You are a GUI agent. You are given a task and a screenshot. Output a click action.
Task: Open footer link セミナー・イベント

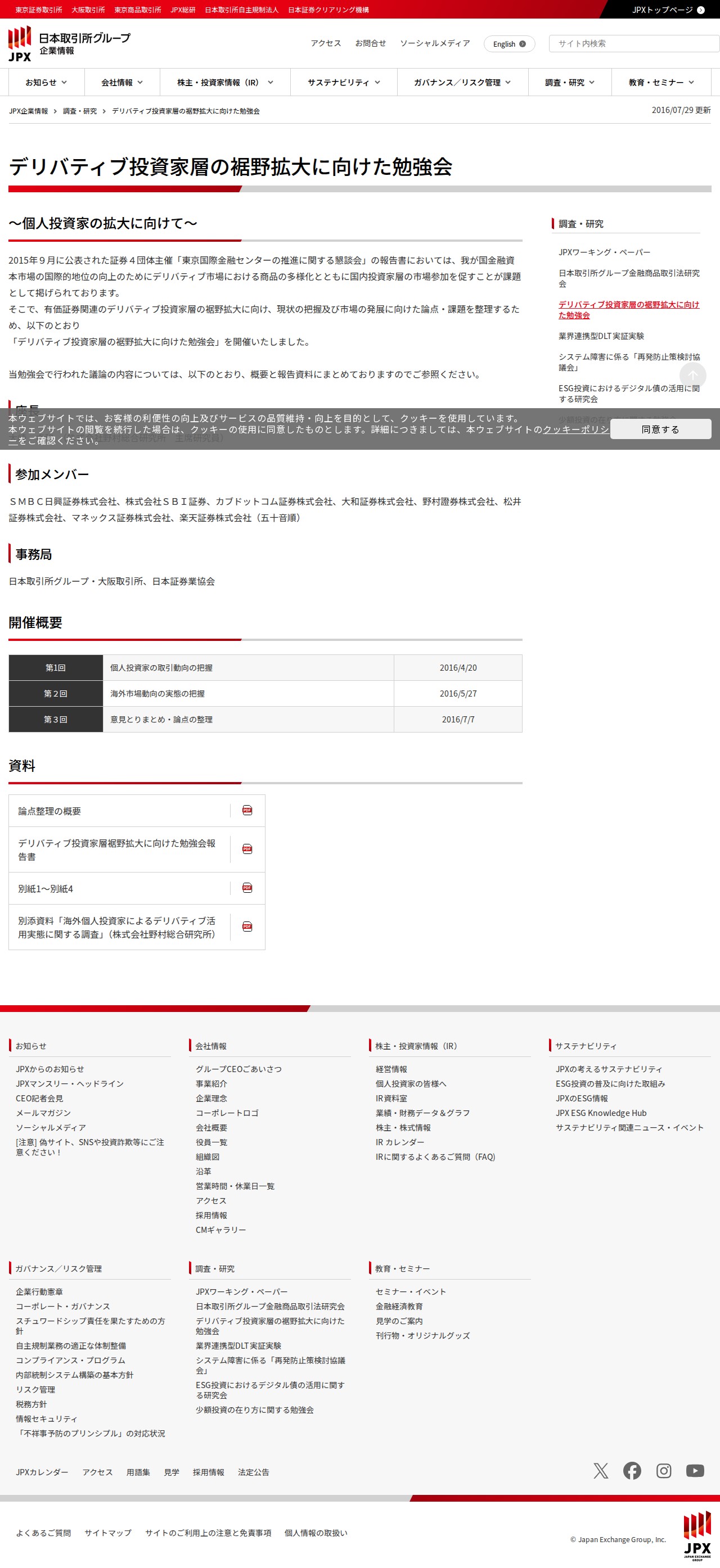[411, 1291]
